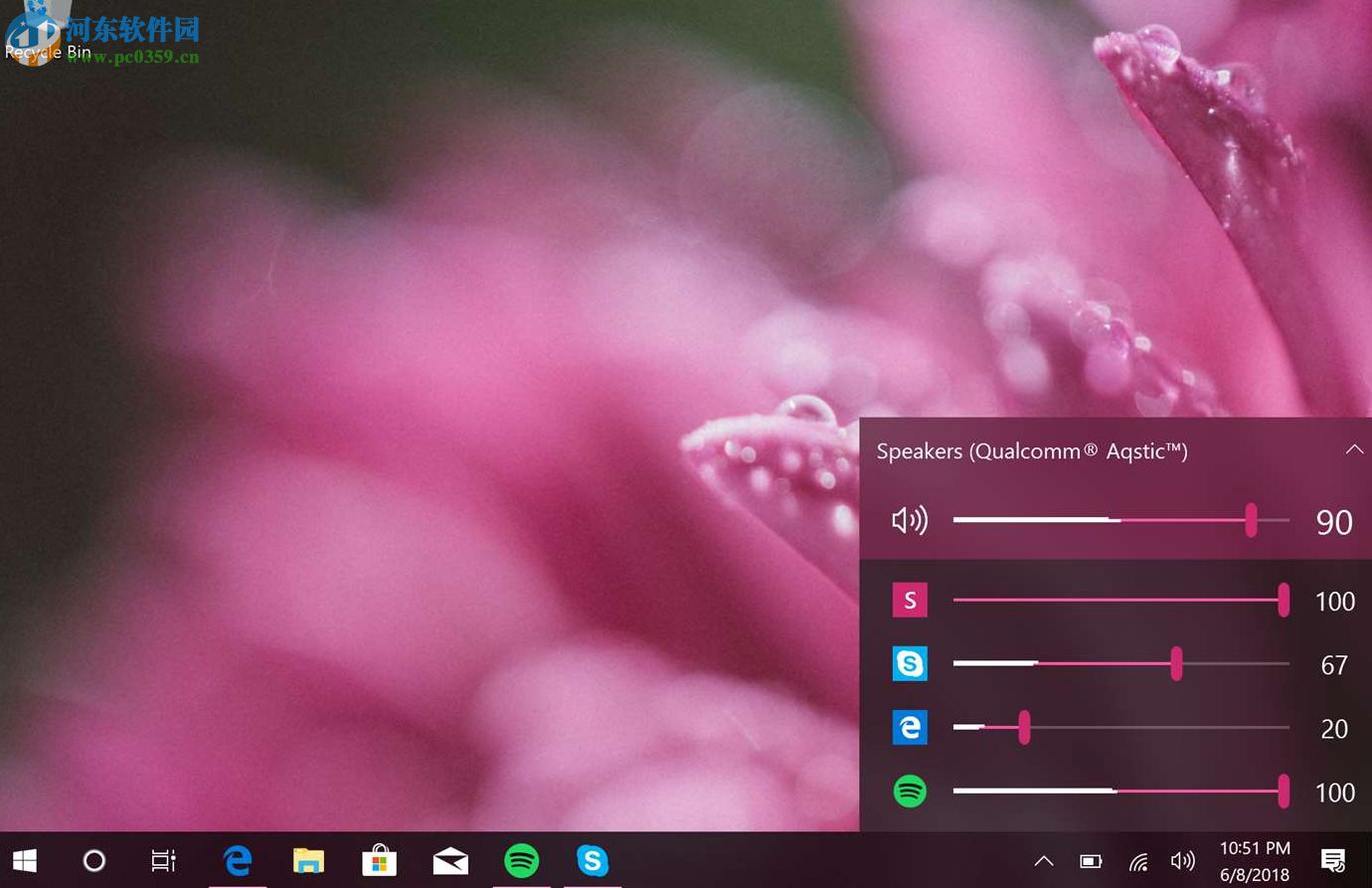
Task: Click the battery icon in the system tray
Action: click(x=1090, y=860)
